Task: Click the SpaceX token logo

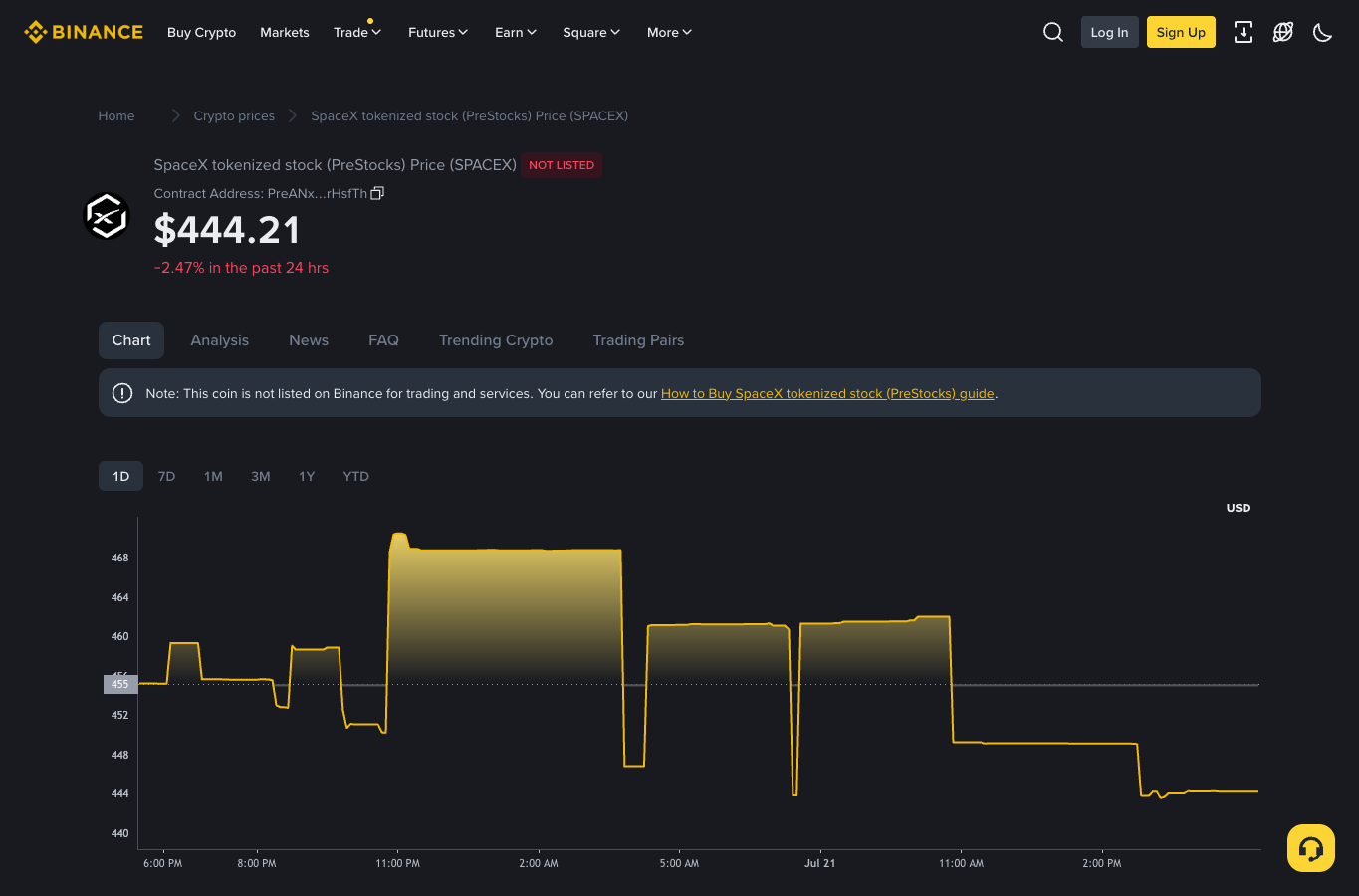Action: click(107, 216)
